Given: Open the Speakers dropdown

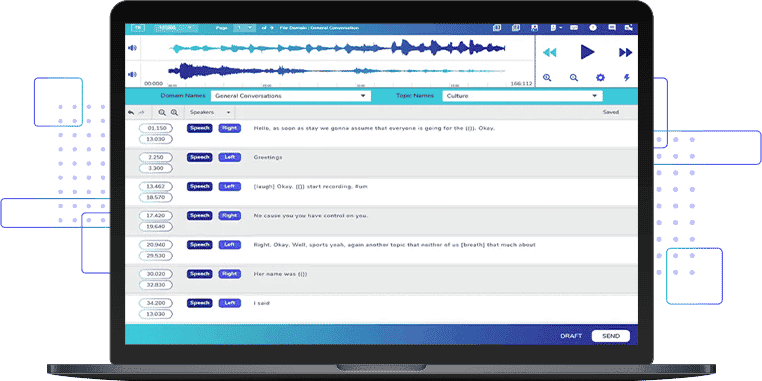Looking at the screenshot, I should 209,112.
